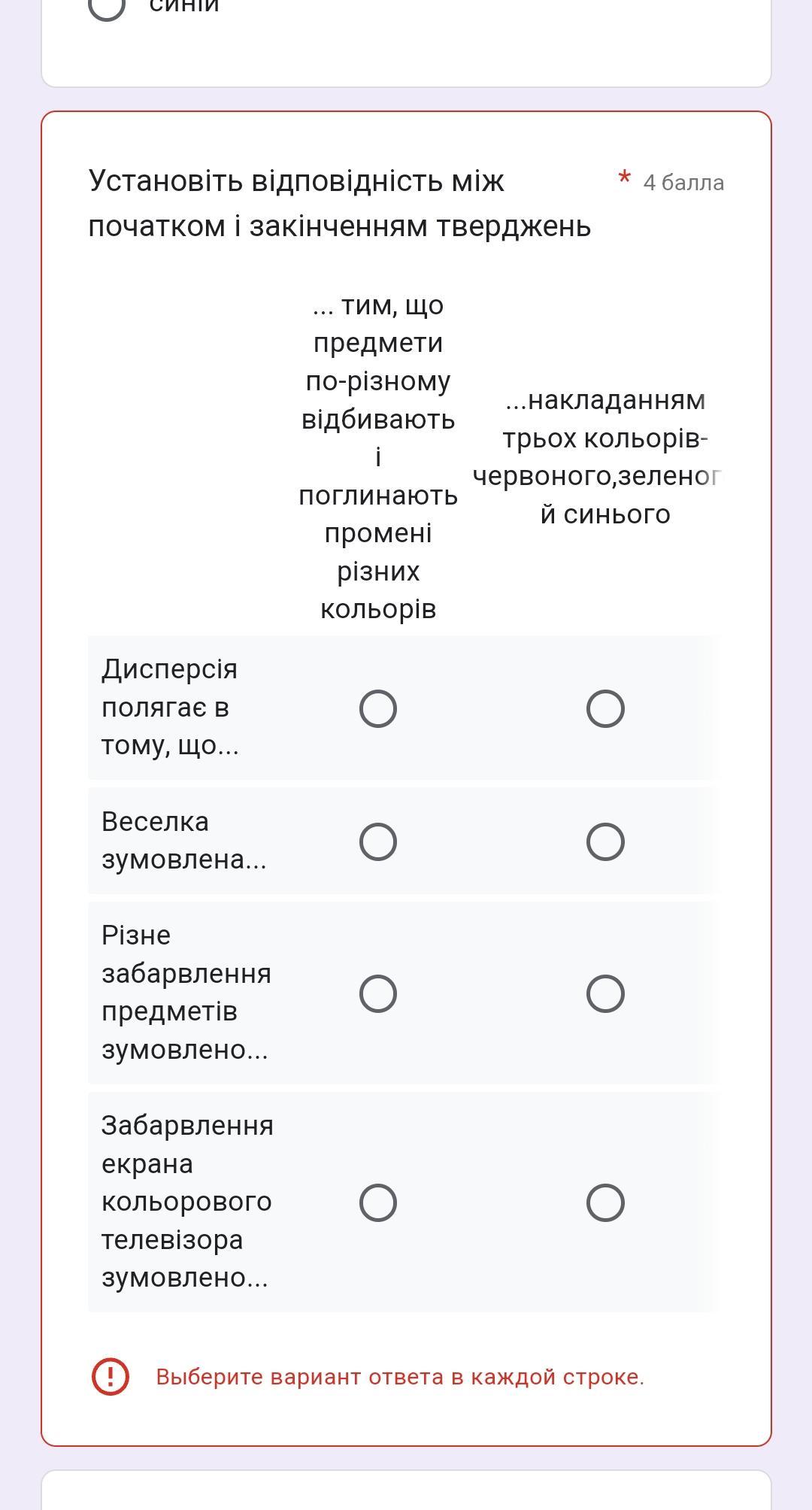Select first column radio for Дисперсія row
This screenshot has width=812, height=1510.
378,708
